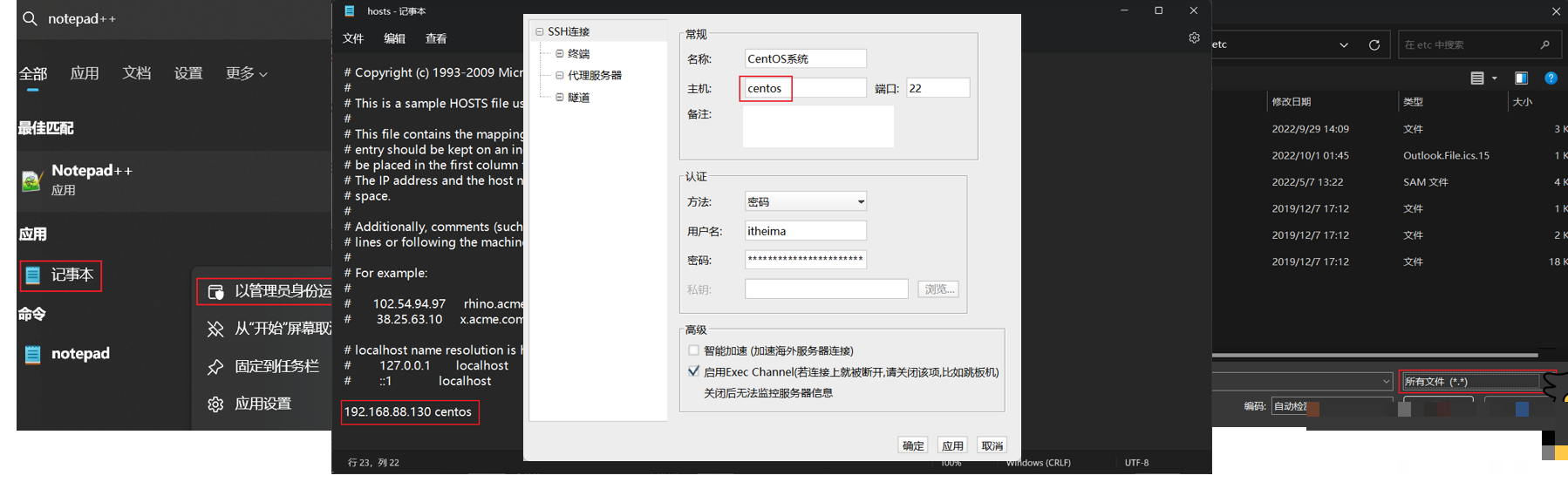Image resolution: width=1568 pixels, height=489 pixels.
Task: Click the 私钥 input field
Action: click(x=826, y=289)
